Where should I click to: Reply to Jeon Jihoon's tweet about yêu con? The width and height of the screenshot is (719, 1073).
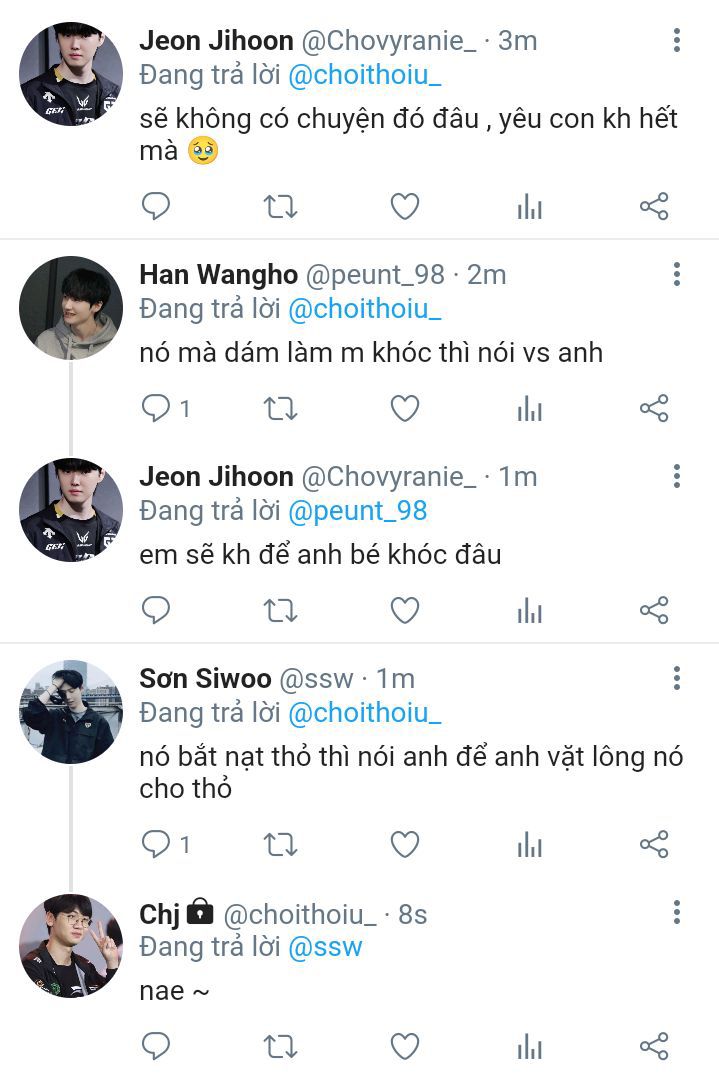pyautogui.click(x=155, y=207)
